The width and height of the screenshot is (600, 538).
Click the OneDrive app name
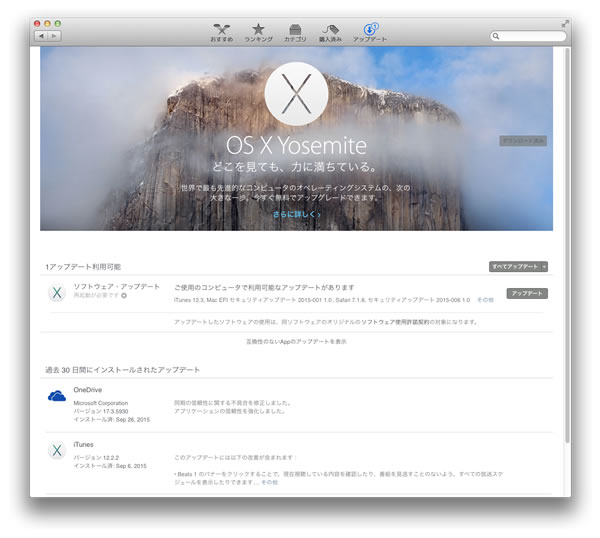coord(88,390)
